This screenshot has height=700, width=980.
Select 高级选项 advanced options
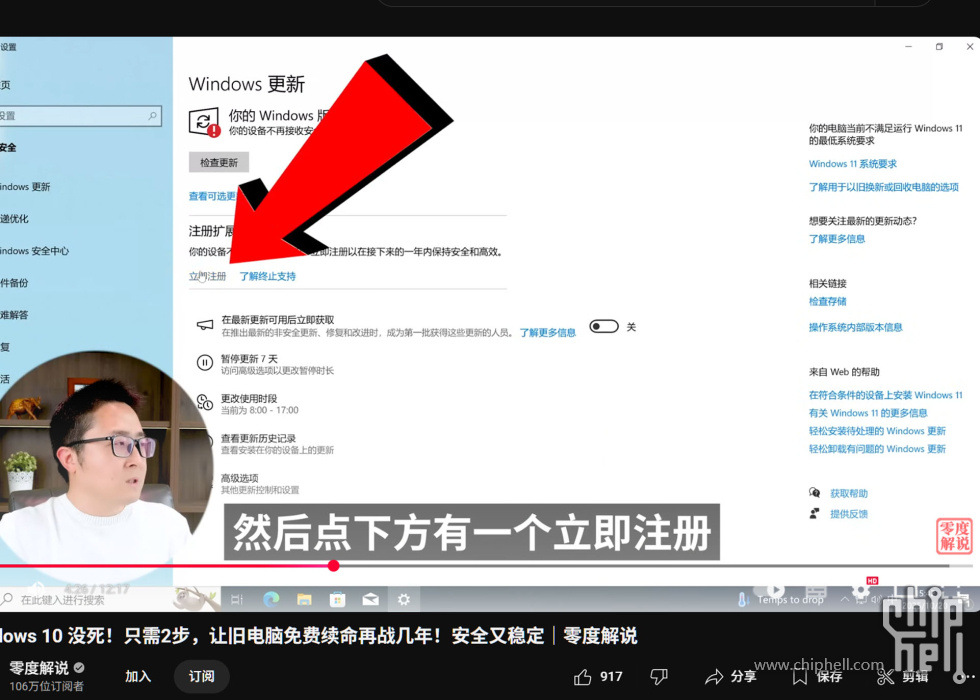pos(240,478)
